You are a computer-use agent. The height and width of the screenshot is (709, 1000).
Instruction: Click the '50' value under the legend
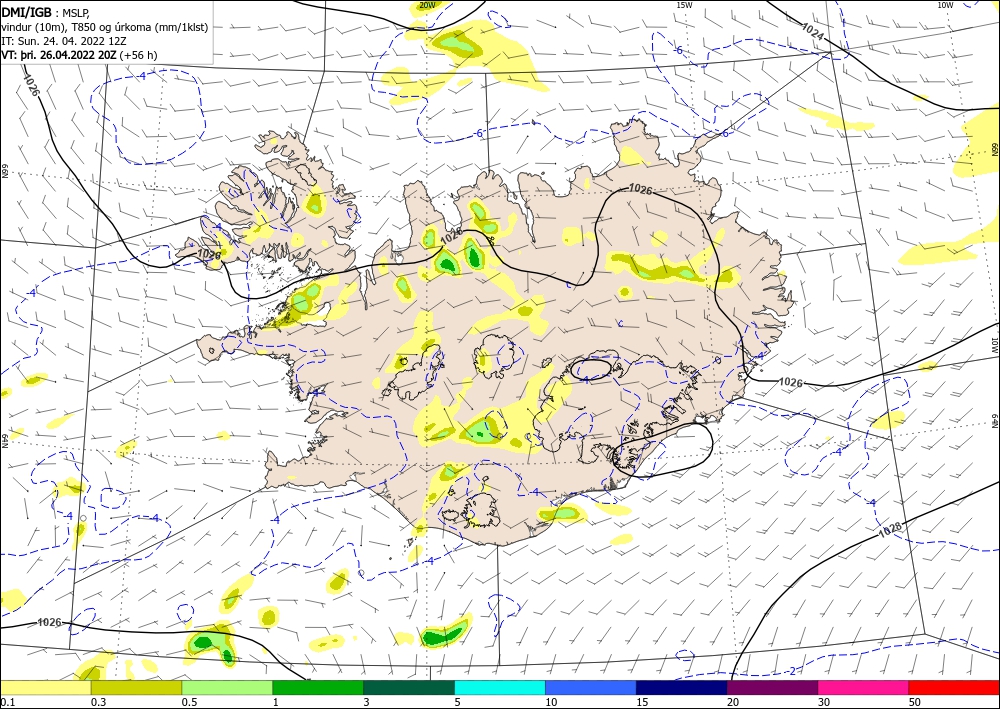[x=915, y=702]
